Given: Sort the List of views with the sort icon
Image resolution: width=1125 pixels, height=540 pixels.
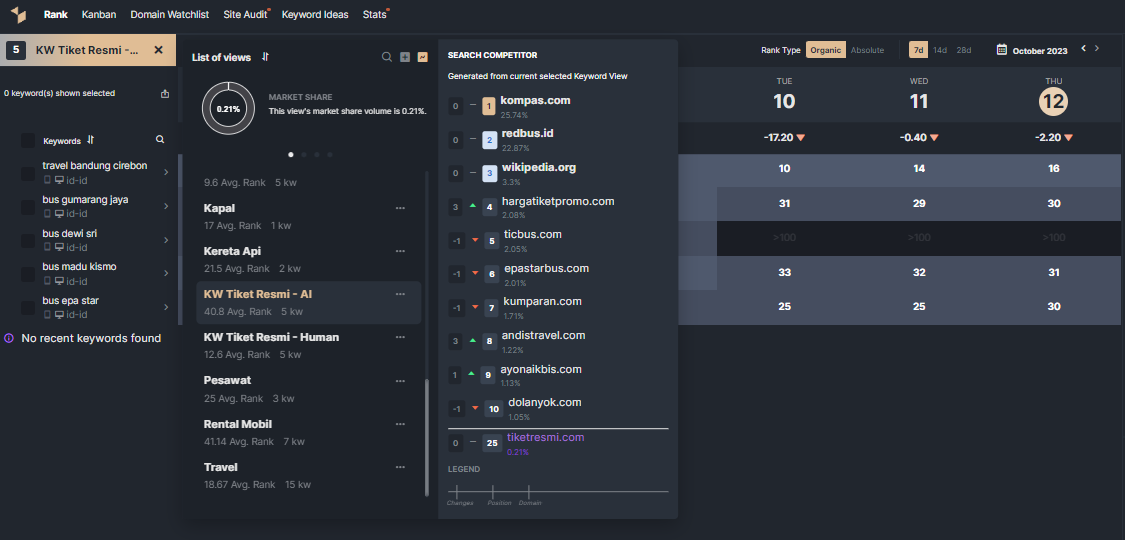Looking at the screenshot, I should [265, 57].
